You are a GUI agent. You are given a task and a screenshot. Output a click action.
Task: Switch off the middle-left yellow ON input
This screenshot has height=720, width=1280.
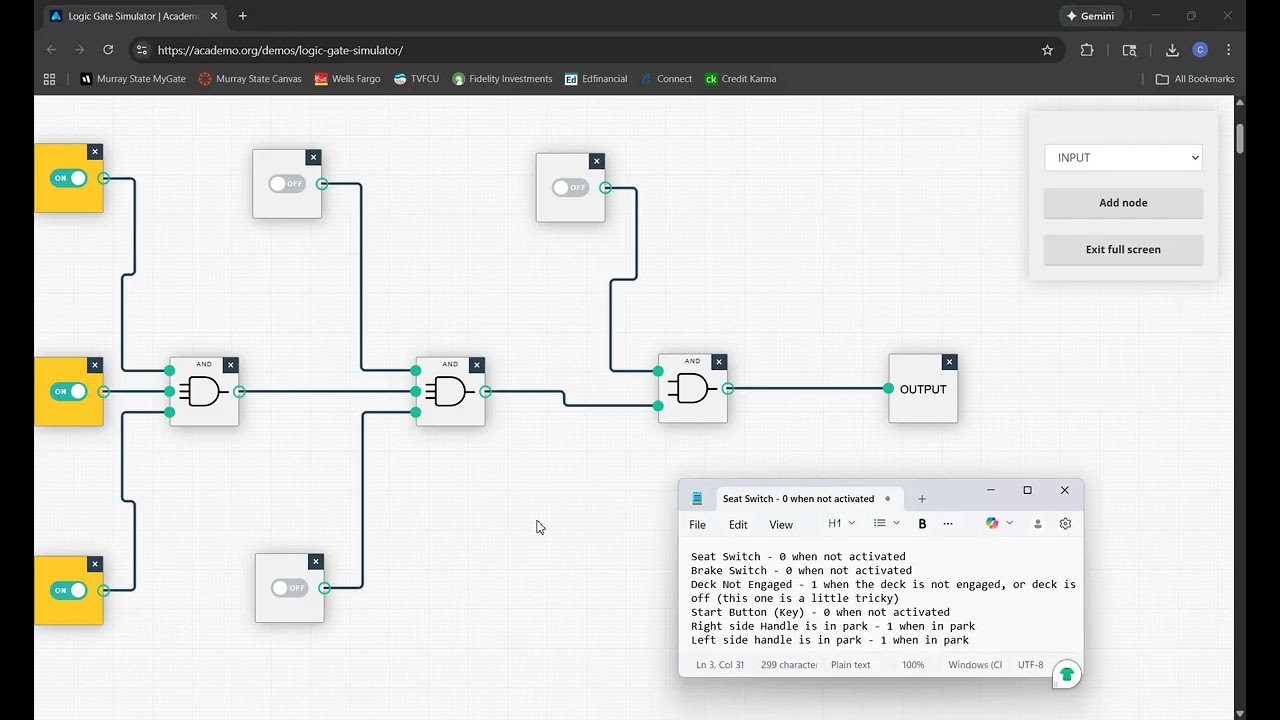coord(69,391)
